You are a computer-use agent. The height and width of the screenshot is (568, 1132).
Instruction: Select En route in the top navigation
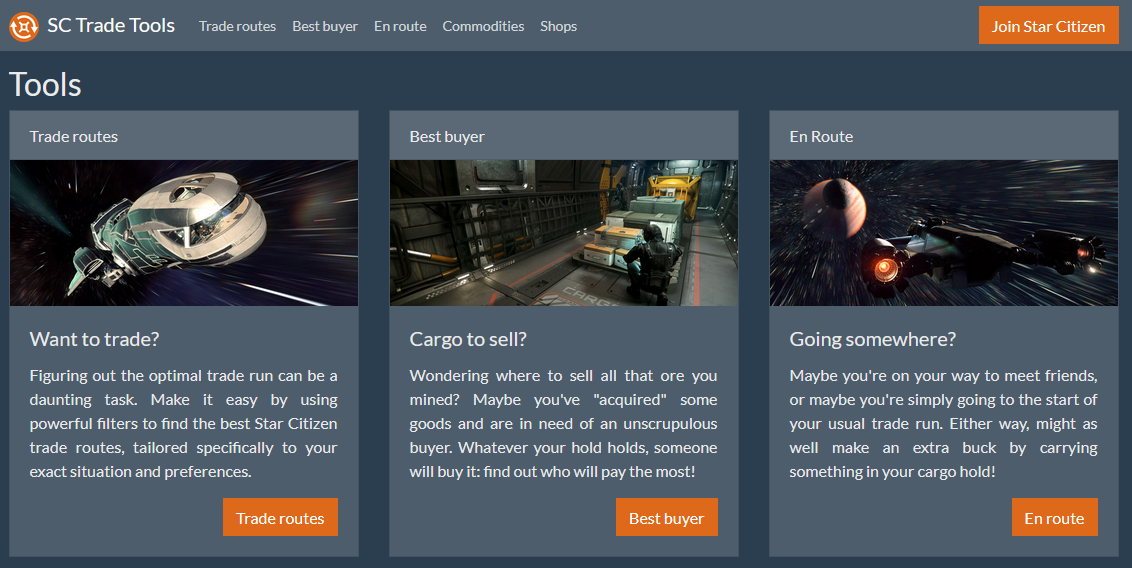point(400,26)
